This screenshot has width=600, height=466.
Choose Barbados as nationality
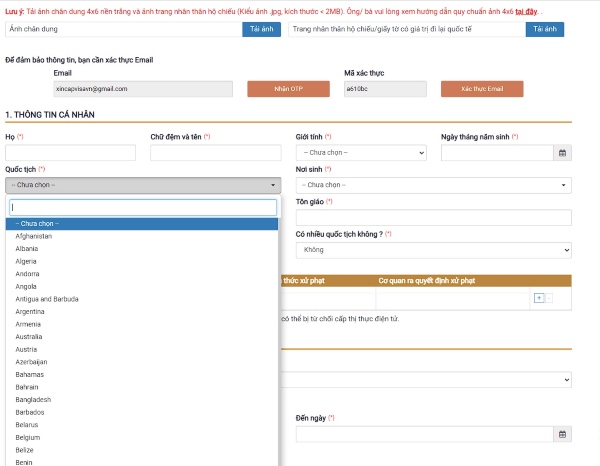click(142, 412)
